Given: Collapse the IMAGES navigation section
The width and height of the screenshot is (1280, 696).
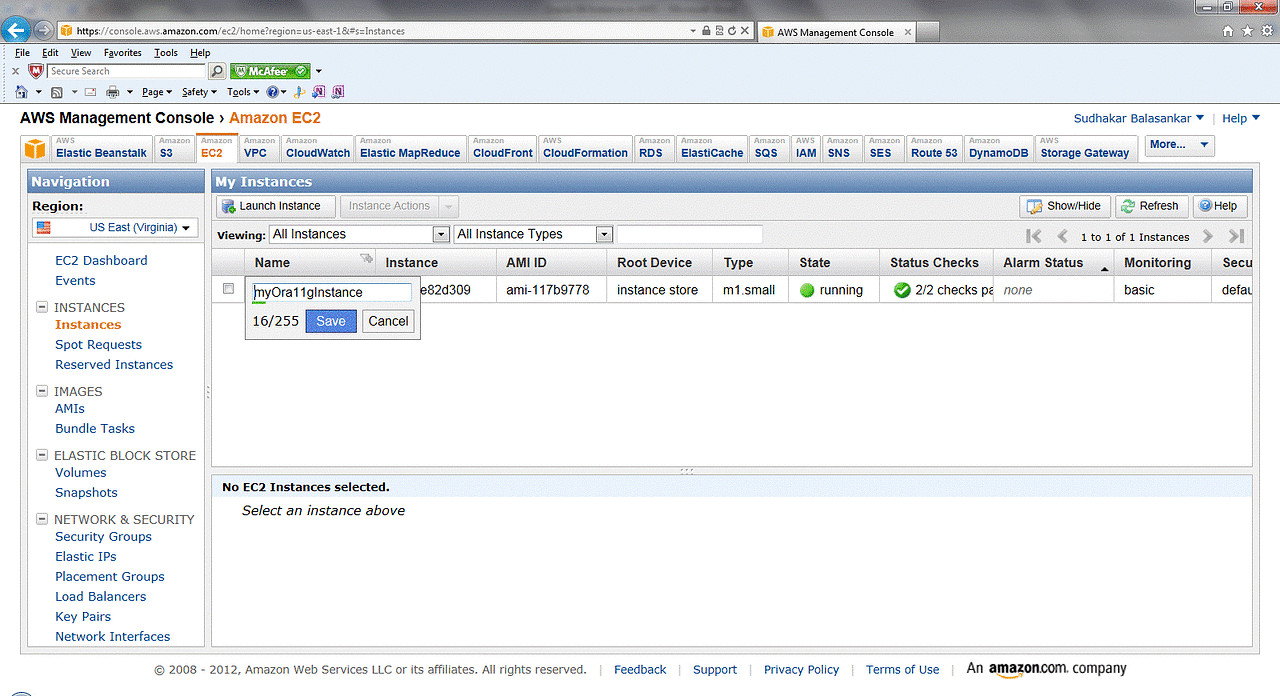Looking at the screenshot, I should (x=42, y=391).
